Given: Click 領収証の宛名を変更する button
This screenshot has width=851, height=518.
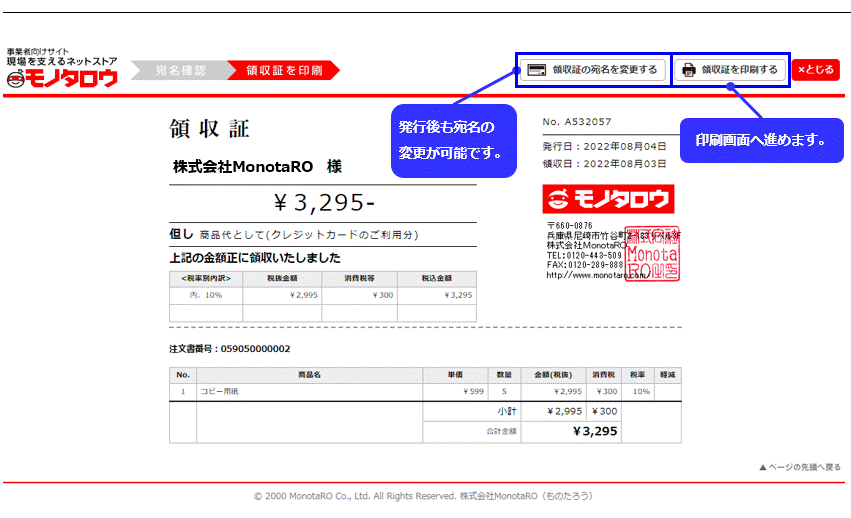Looking at the screenshot, I should [593, 70].
